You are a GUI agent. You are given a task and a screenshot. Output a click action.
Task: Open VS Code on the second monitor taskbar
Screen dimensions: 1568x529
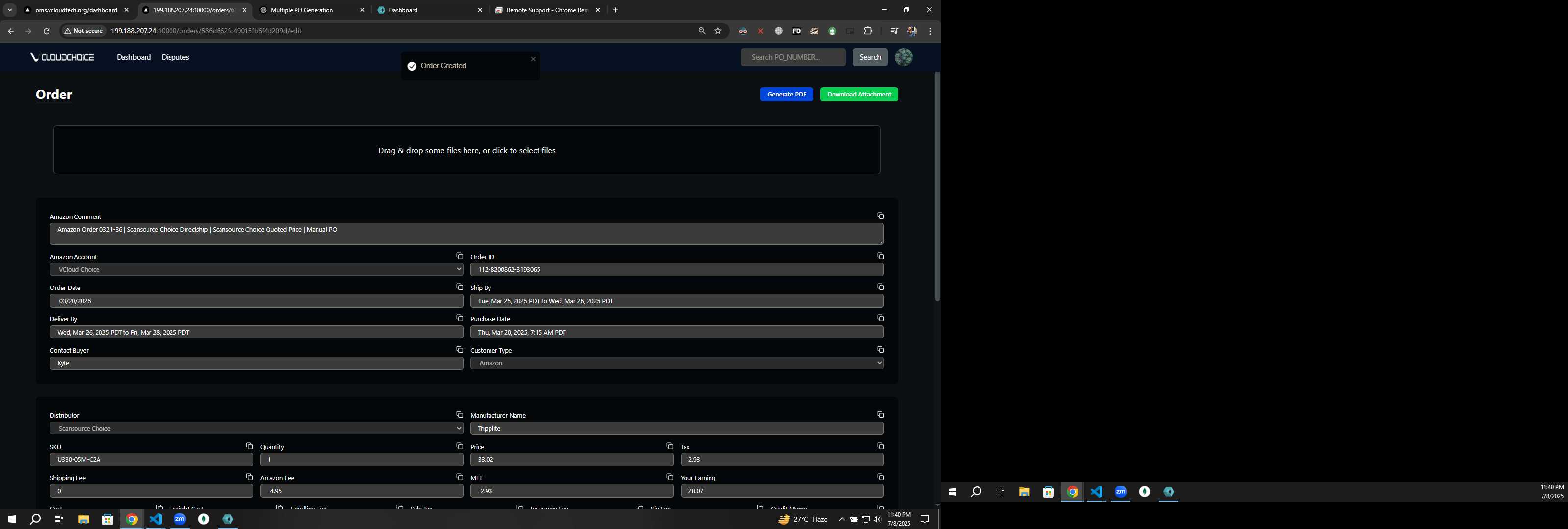click(x=1096, y=492)
